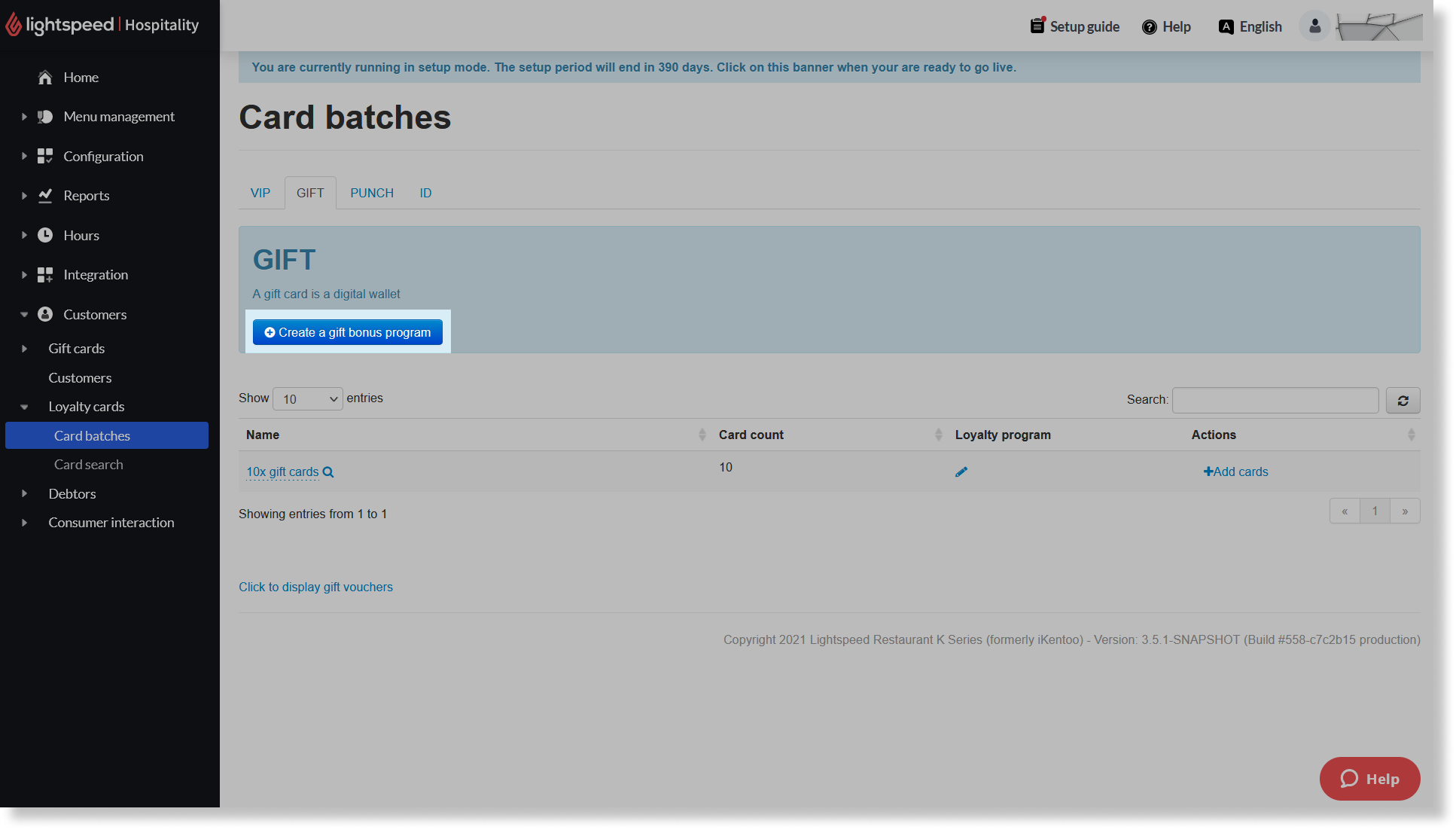This screenshot has width=1456, height=830.
Task: Click the Home house icon
Action: (45, 78)
